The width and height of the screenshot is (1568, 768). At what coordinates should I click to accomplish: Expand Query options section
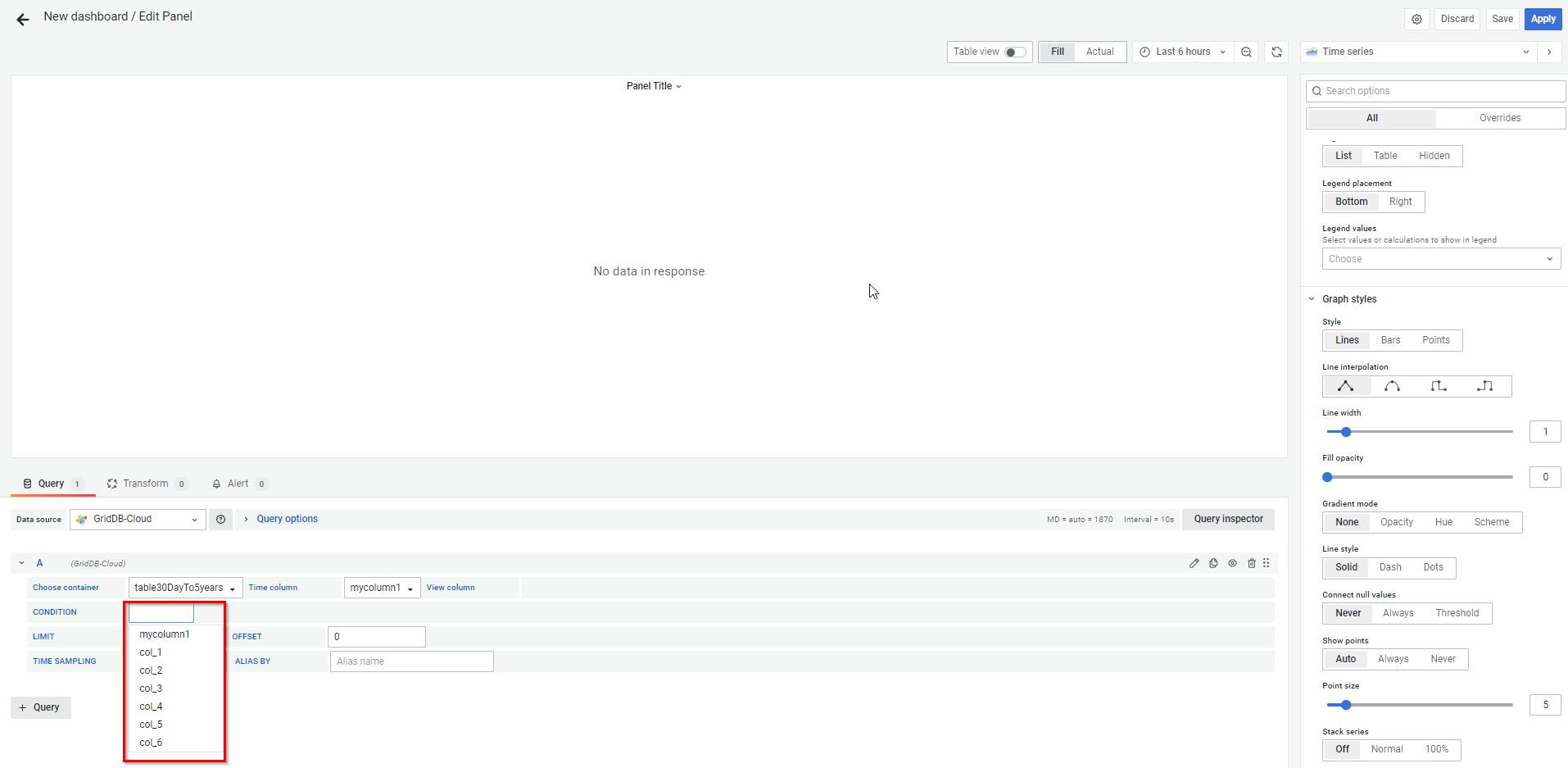tap(286, 519)
